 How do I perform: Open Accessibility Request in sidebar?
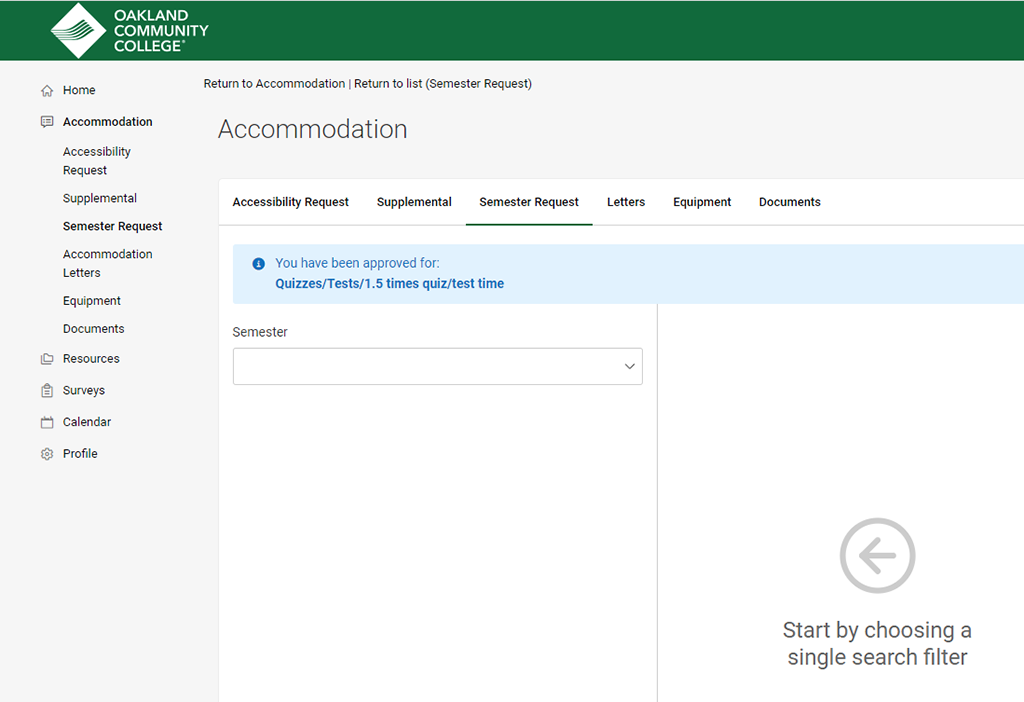[x=97, y=161]
